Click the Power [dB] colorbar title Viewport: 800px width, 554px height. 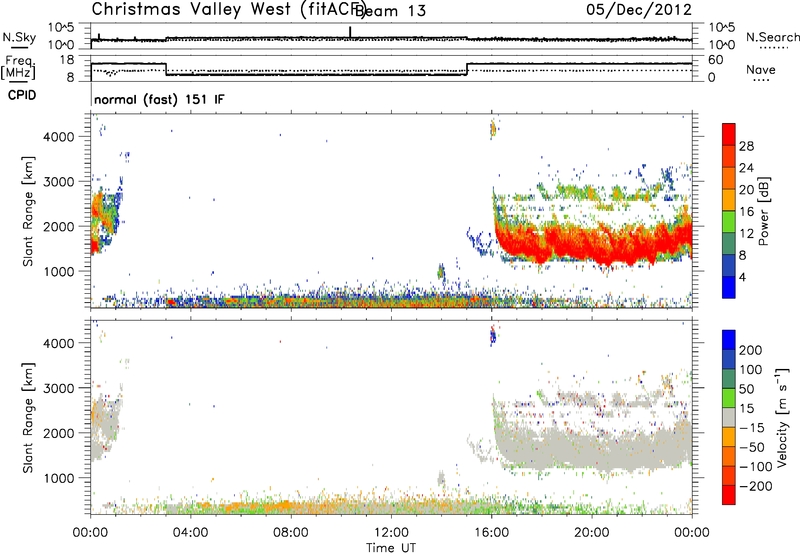click(764, 211)
